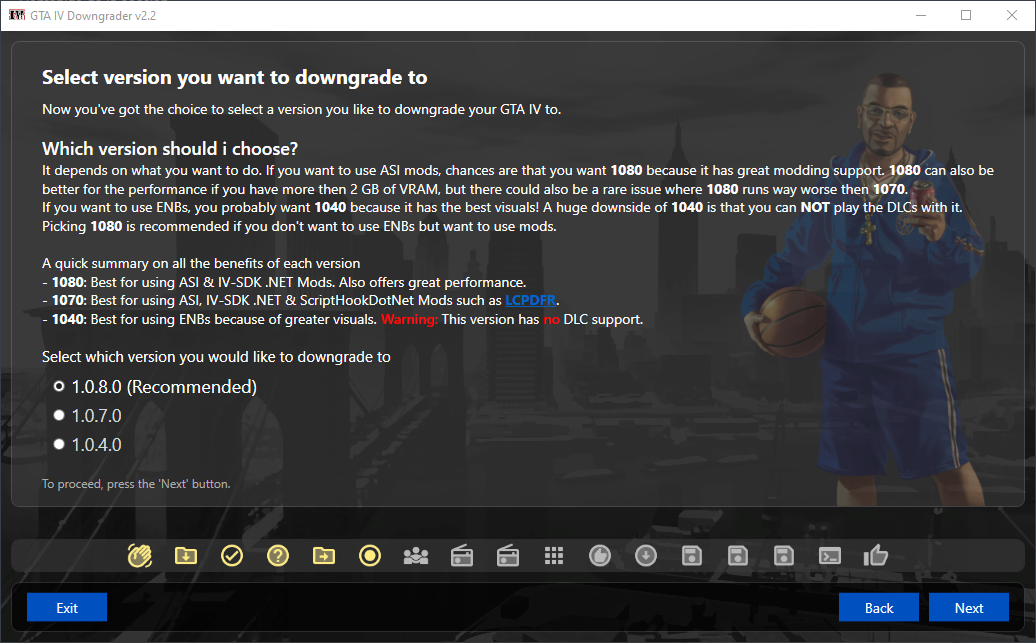Click the gray circular download arrow step icon
The height and width of the screenshot is (643, 1036).
[646, 556]
